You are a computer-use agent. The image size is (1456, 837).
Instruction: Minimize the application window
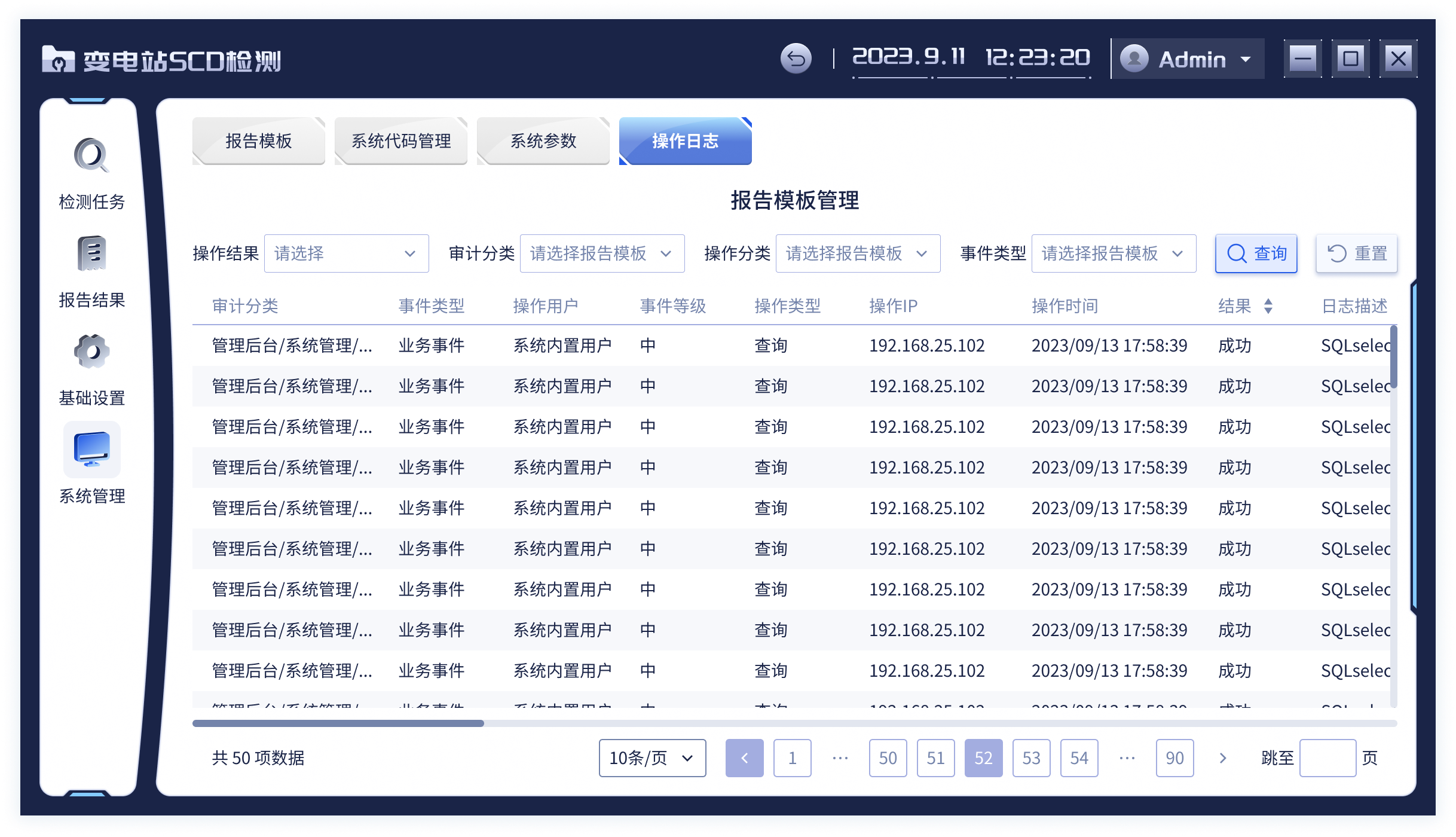[x=1303, y=59]
